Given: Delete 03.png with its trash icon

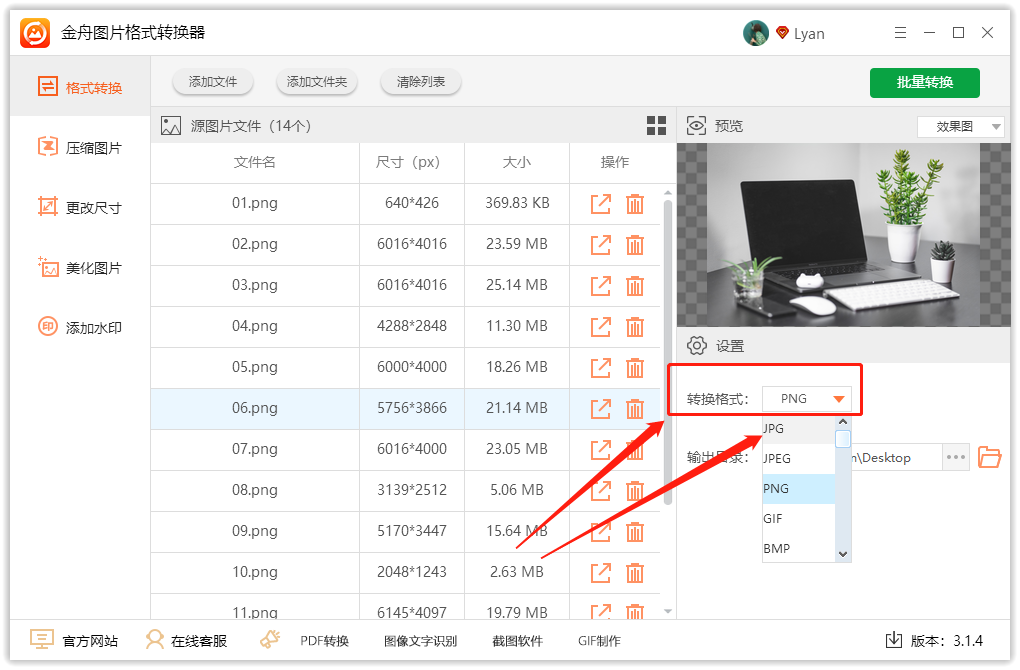Looking at the screenshot, I should click(x=635, y=286).
